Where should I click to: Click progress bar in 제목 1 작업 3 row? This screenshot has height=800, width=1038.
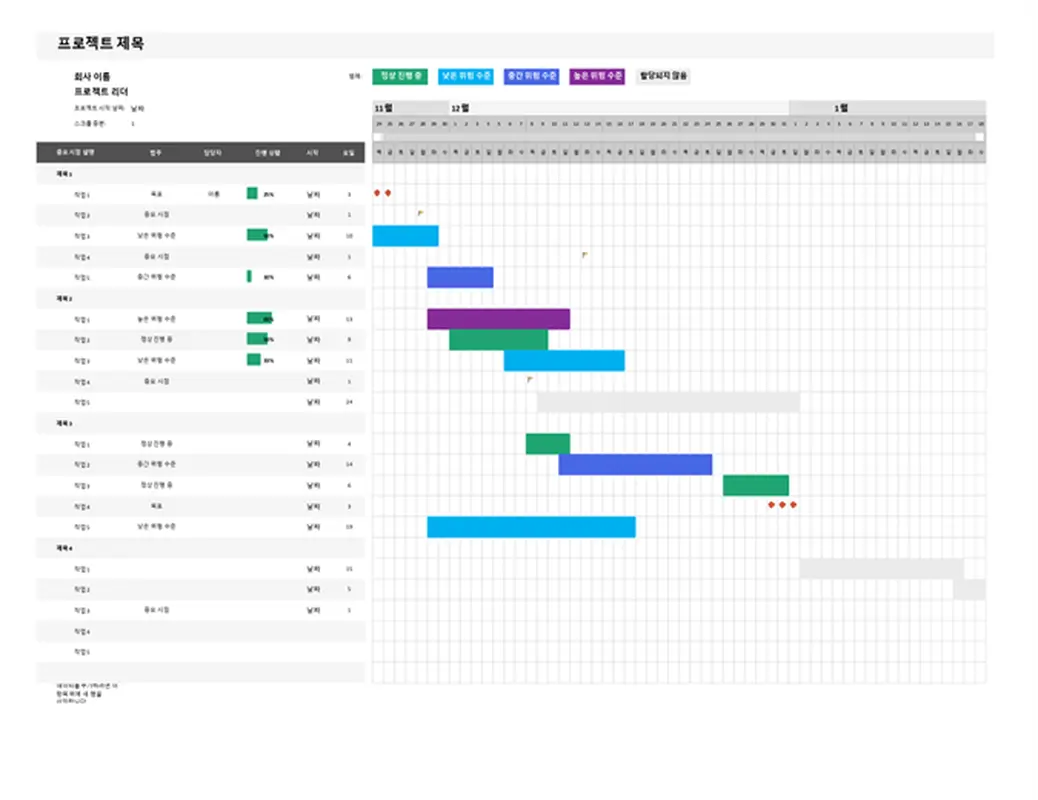[x=258, y=235]
